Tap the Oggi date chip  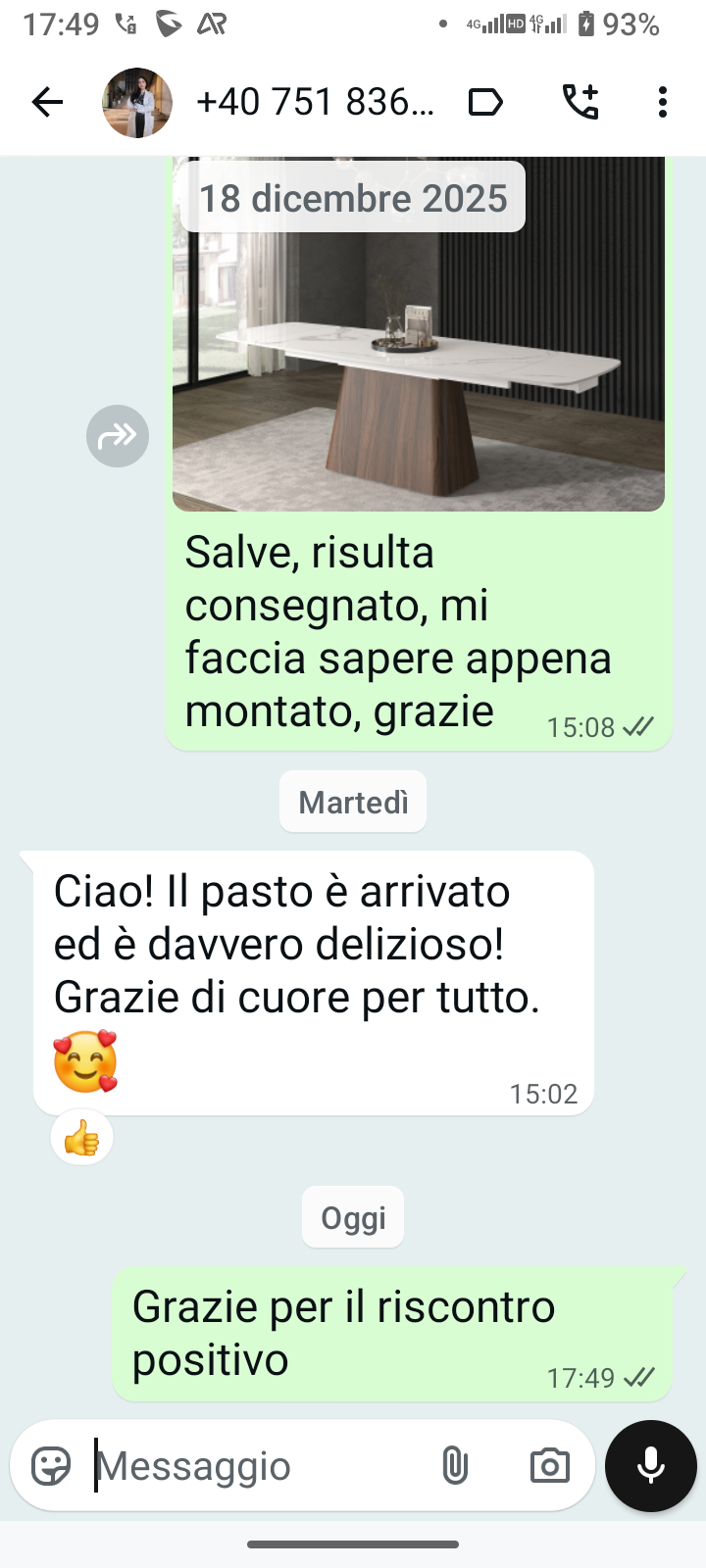[x=353, y=1218]
